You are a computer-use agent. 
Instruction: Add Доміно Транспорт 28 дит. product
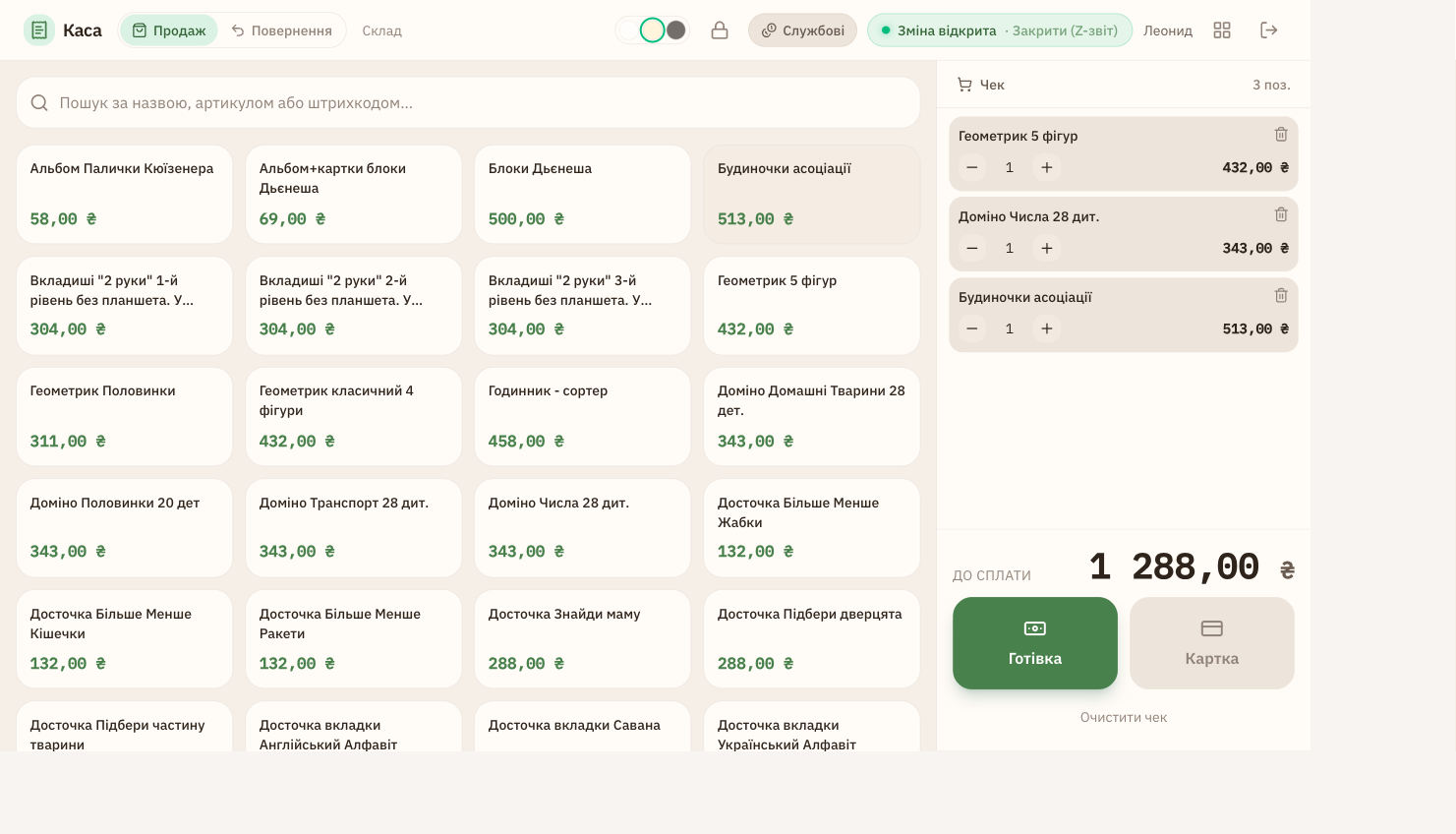pyautogui.click(x=354, y=528)
